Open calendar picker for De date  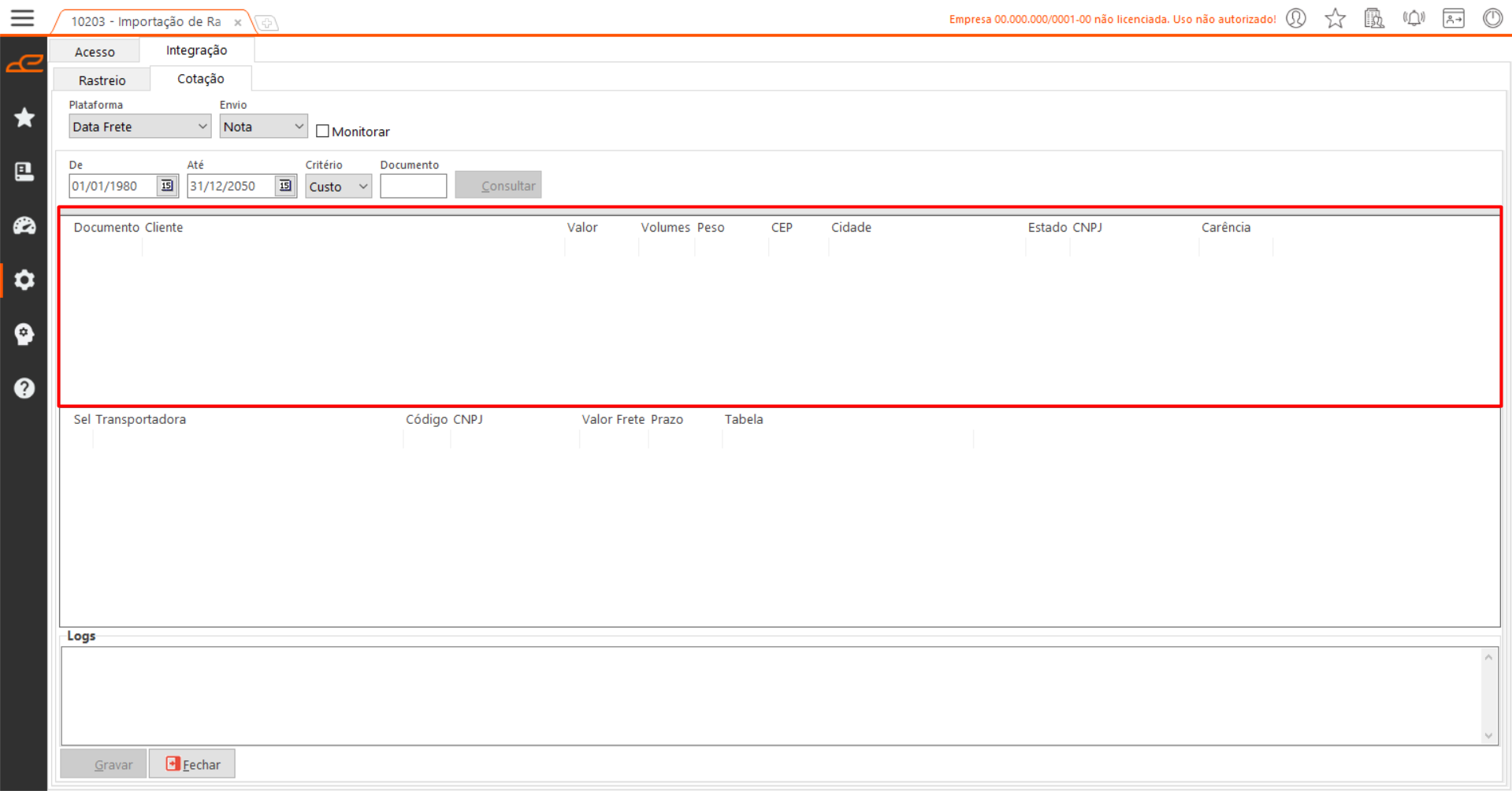pyautogui.click(x=167, y=186)
